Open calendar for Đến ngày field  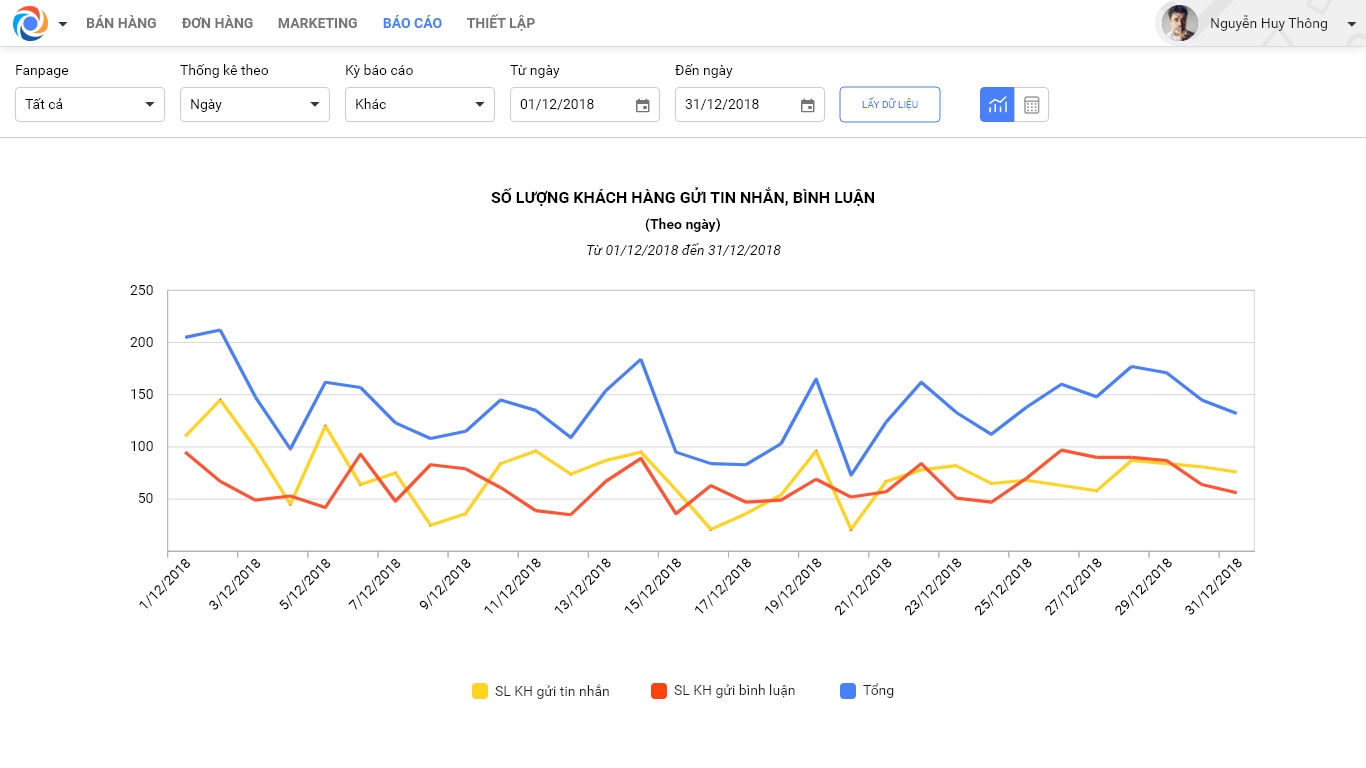pos(808,105)
